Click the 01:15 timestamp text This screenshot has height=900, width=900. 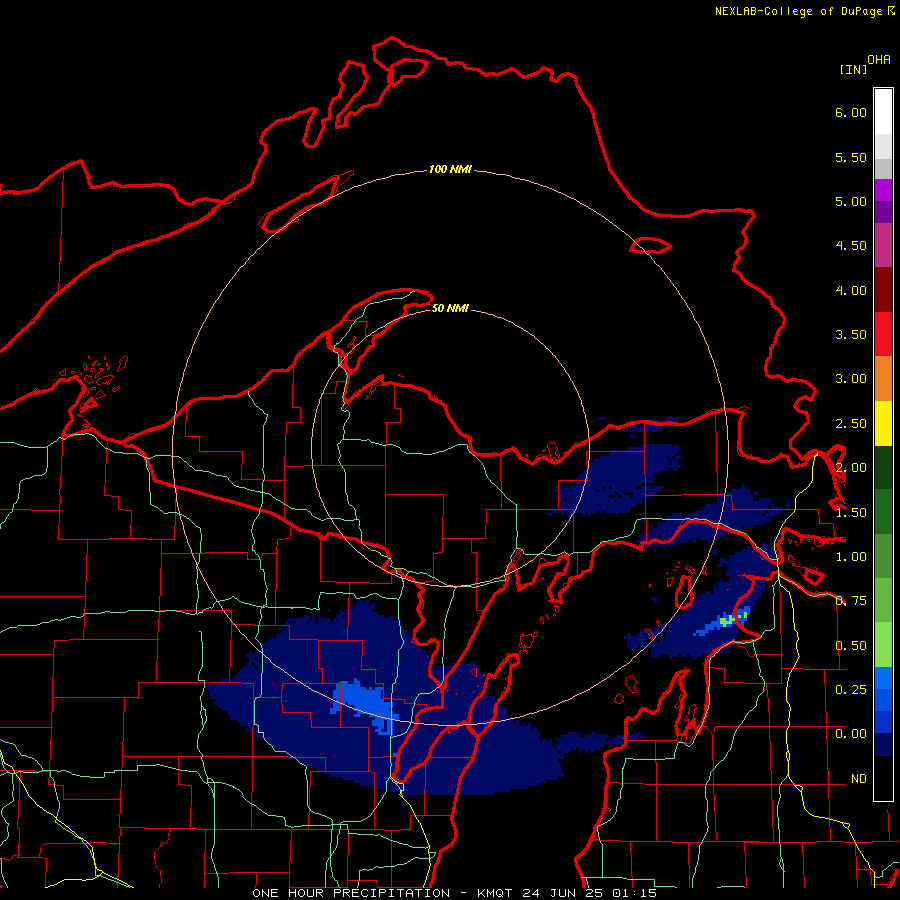[634, 893]
